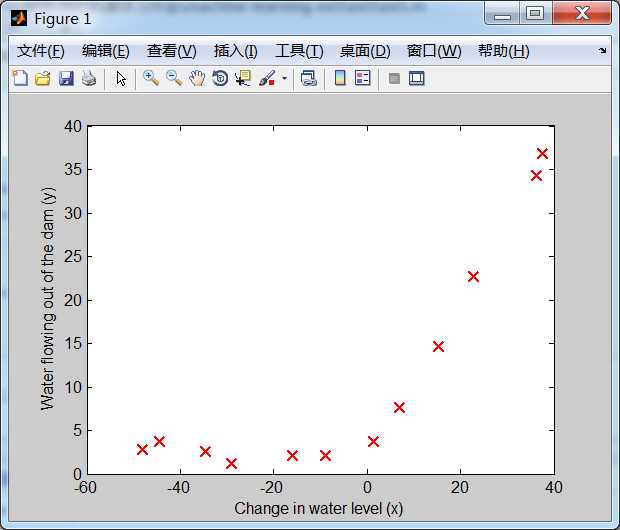This screenshot has width=620, height=530.
Task: Click the lowest red data marker near x=-29
Action: click(x=231, y=463)
